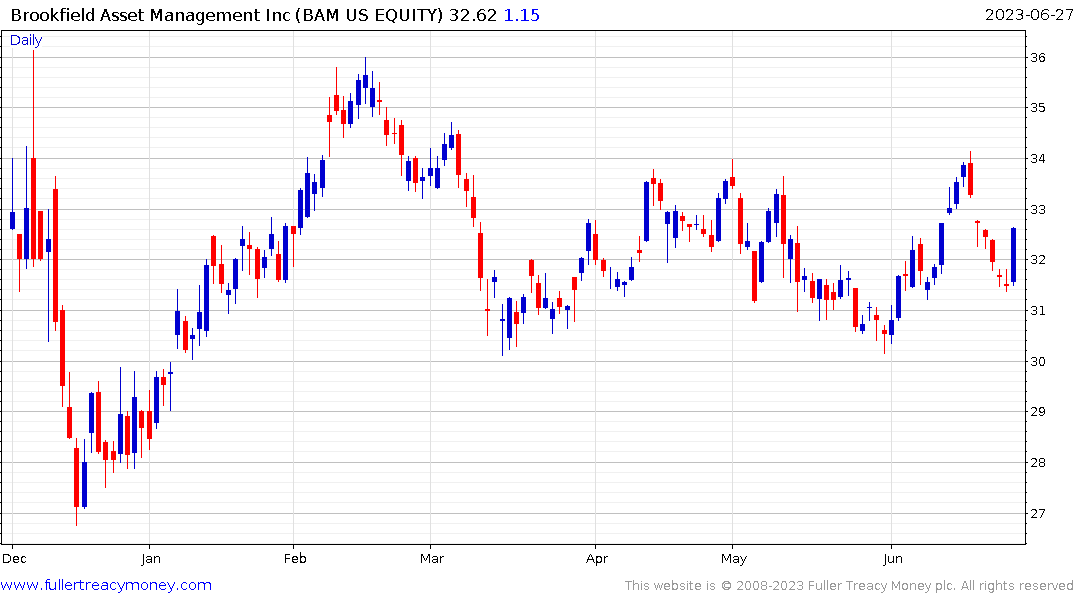Click the latest blue candle at chart's right edge
1075x600 pixels.
pos(1013,256)
